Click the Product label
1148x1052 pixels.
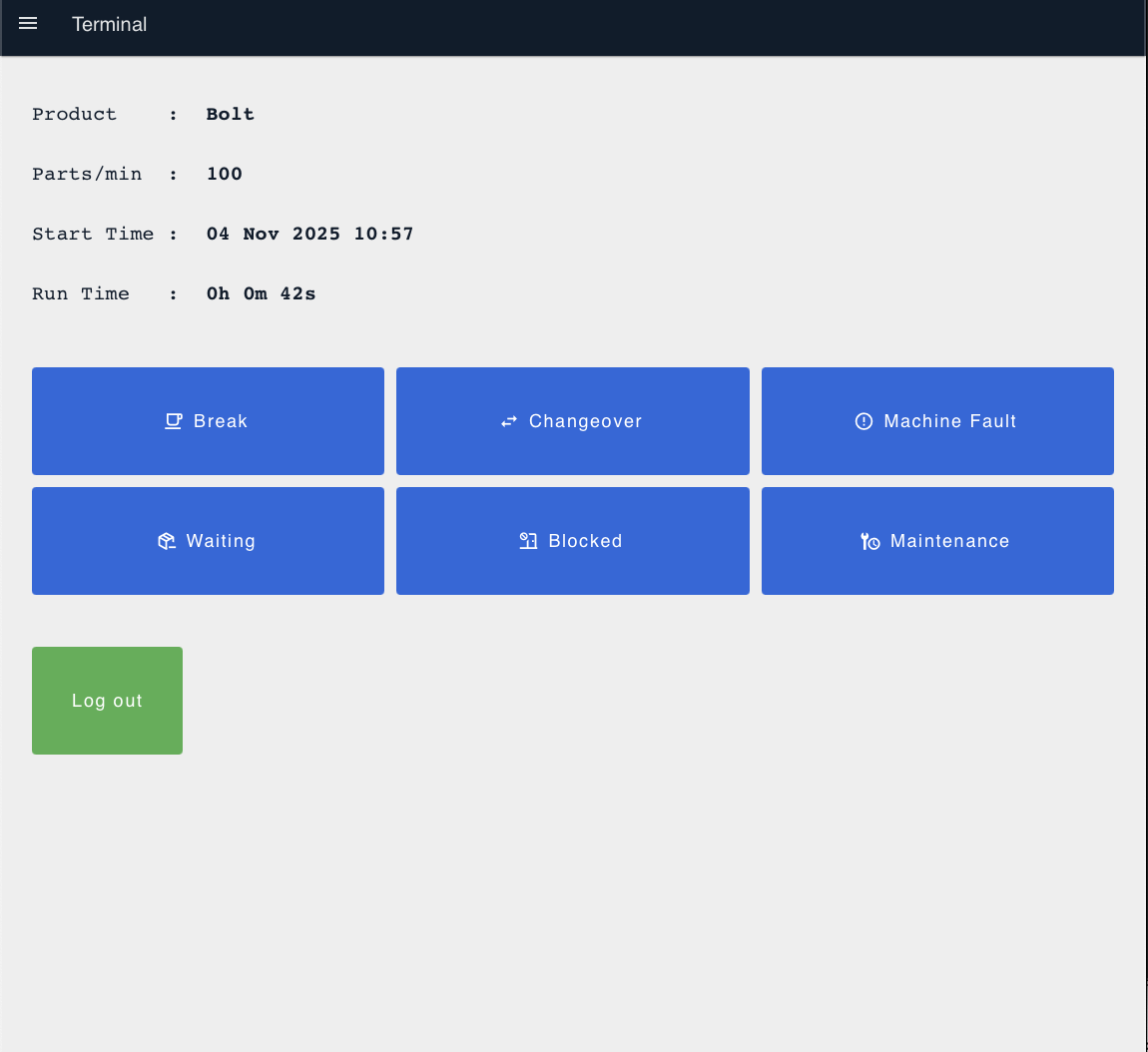tap(74, 114)
